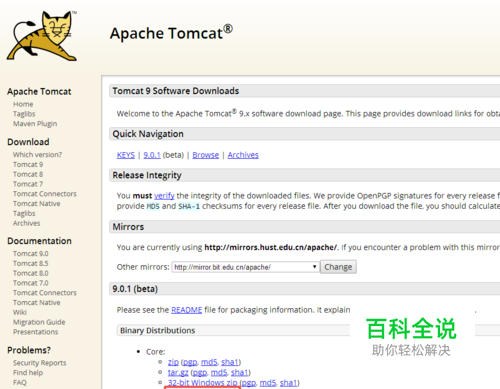This screenshot has width=500, height=389.
Task: Open sha1 checksum for tar.gz
Action: pyautogui.click(x=240, y=372)
